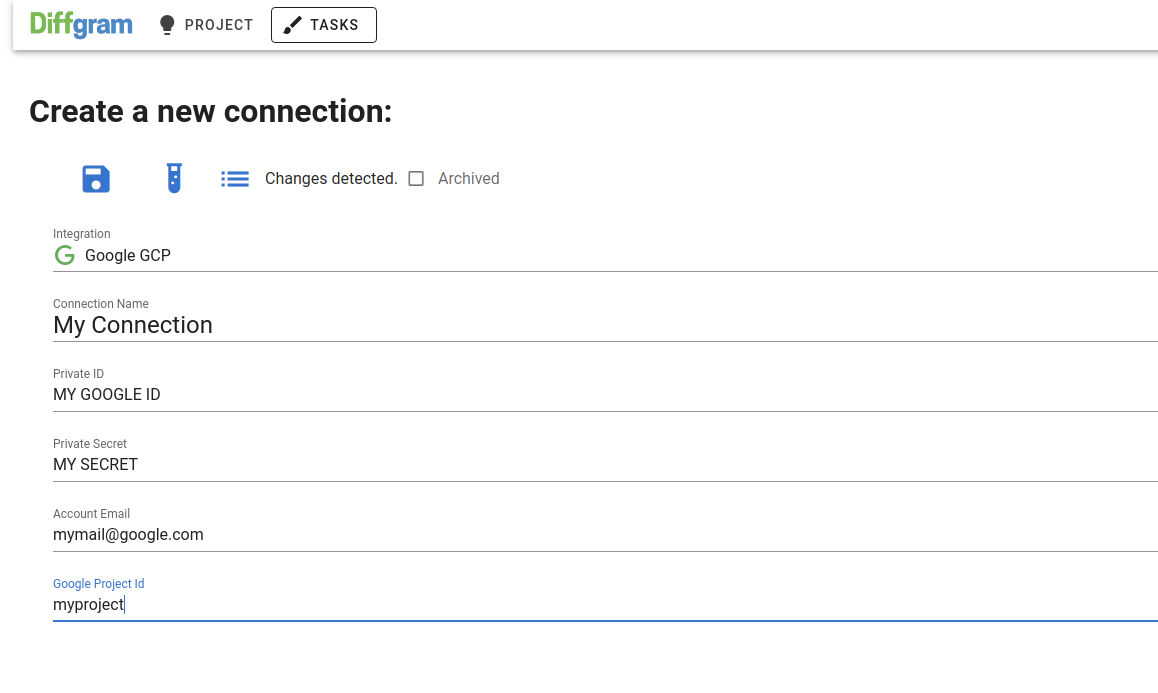The height and width of the screenshot is (693, 1158).
Task: Open the TASKS menu button
Action: click(x=323, y=25)
